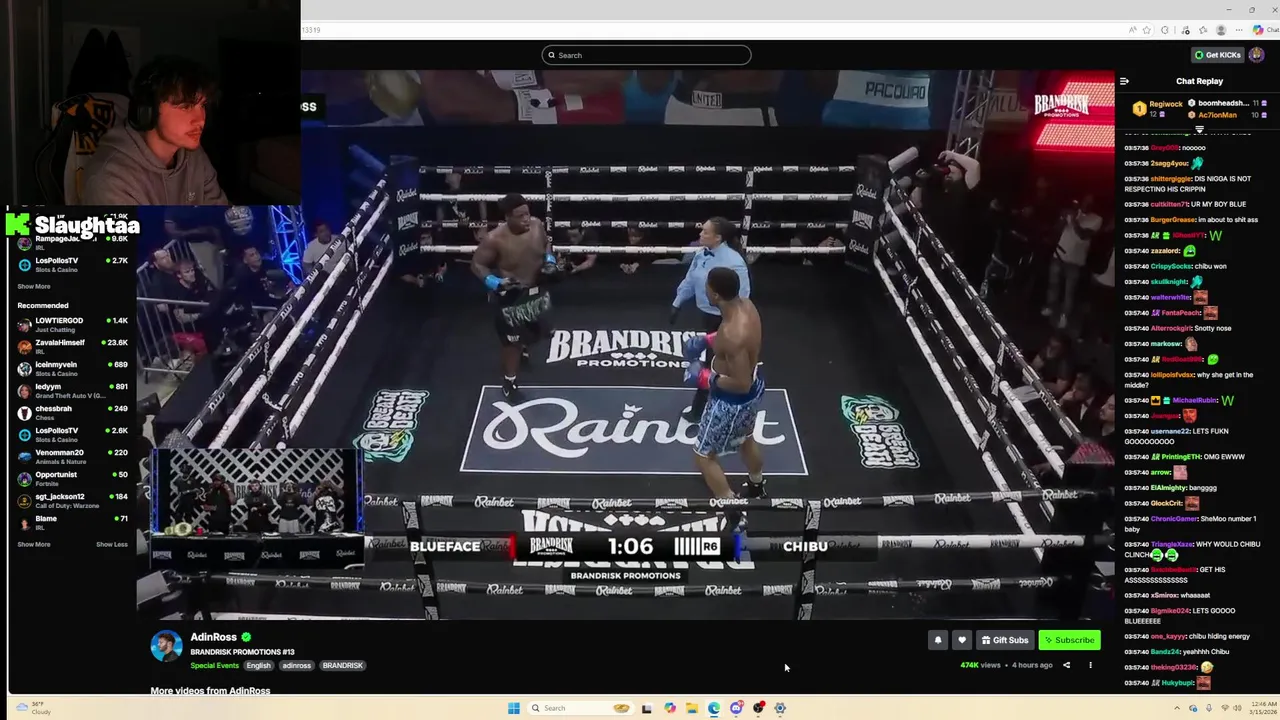Open the Venomman20 channel in the sidebar
1280x720 pixels.
(x=73, y=456)
